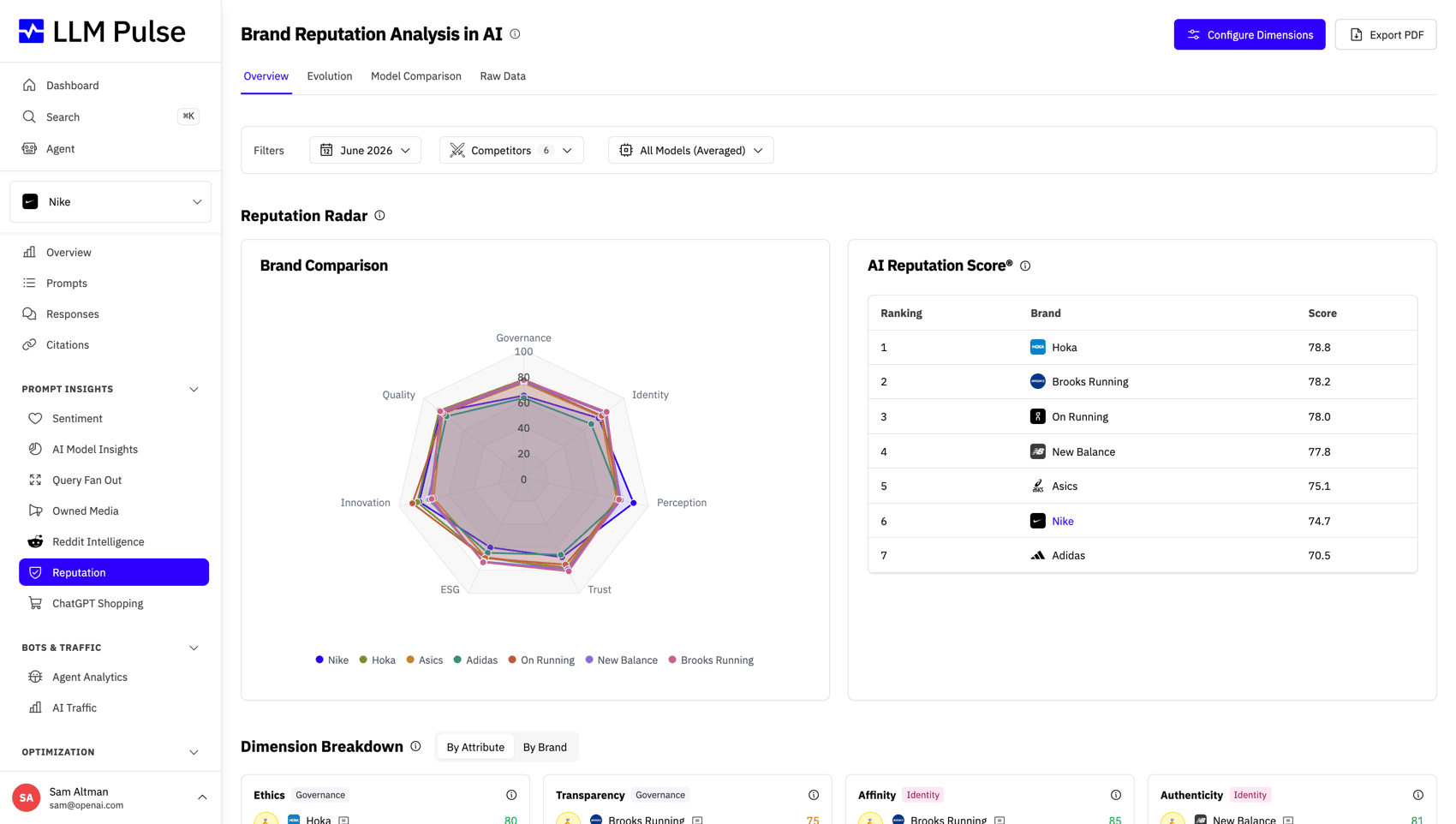Image resolution: width=1456 pixels, height=824 pixels.
Task: Collapse the Bots & Traffic section
Action: click(x=194, y=648)
